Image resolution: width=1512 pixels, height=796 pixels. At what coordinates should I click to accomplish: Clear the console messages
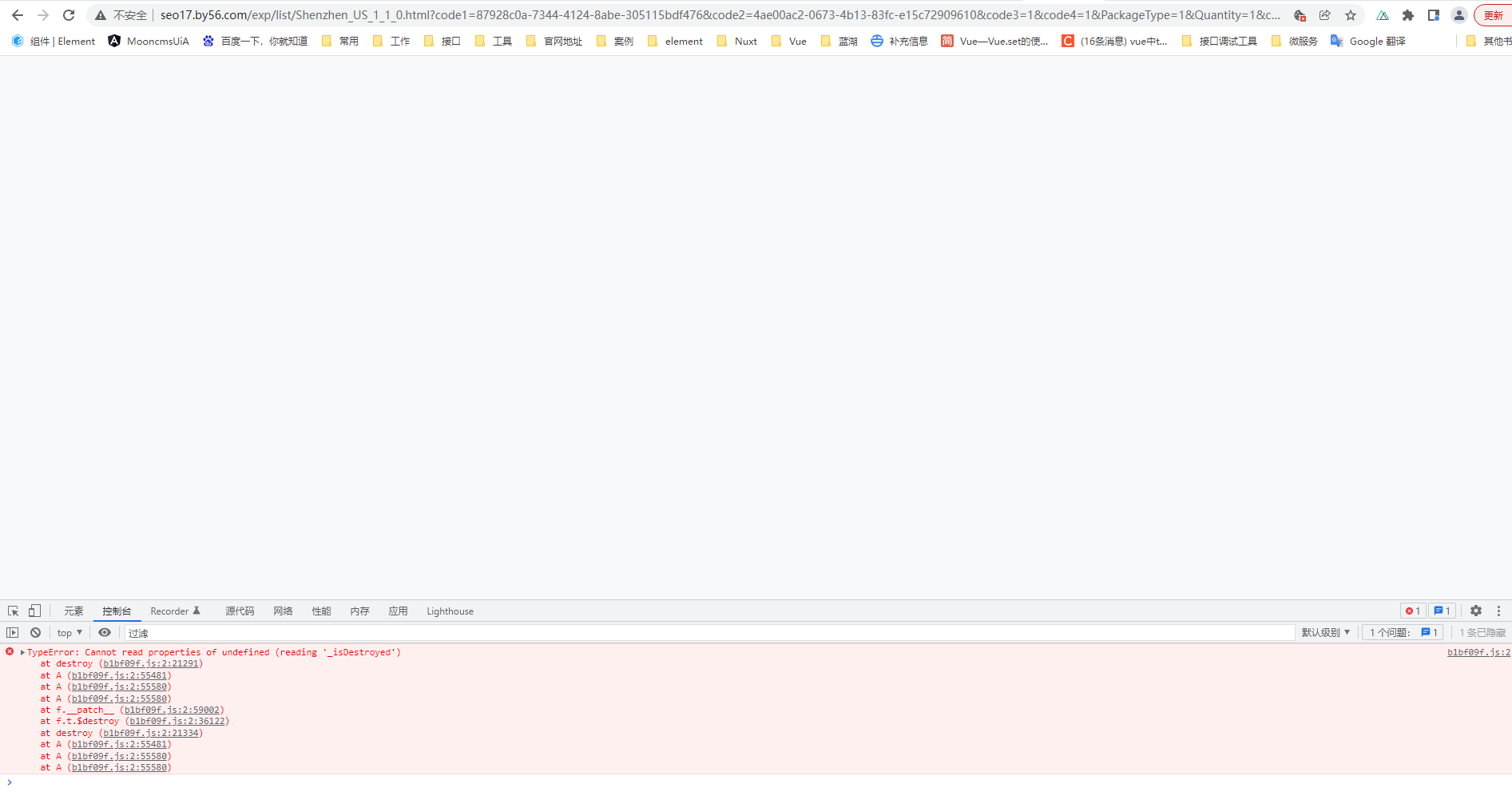(x=35, y=632)
